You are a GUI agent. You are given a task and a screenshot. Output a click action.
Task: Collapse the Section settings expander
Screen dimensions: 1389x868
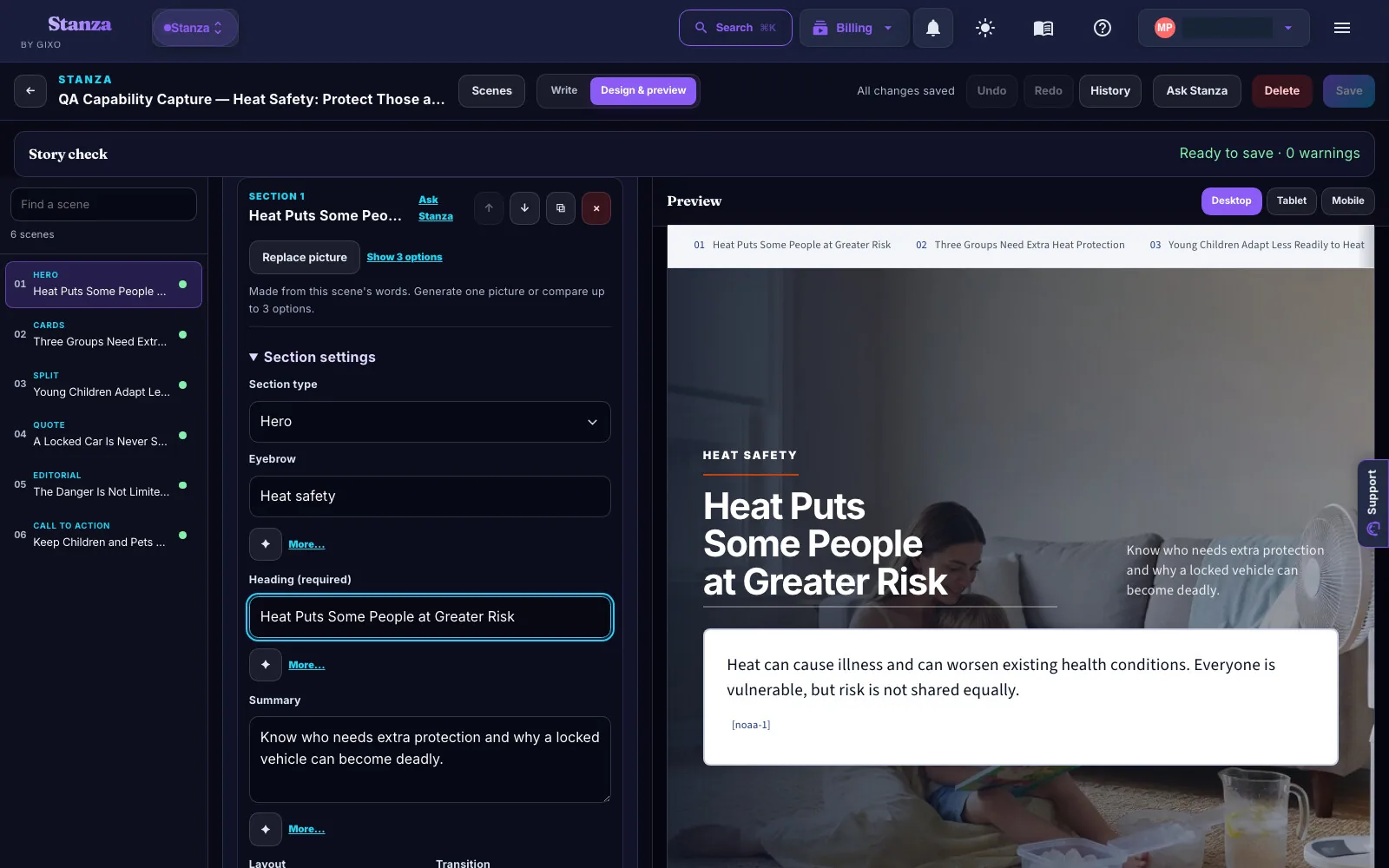(313, 357)
